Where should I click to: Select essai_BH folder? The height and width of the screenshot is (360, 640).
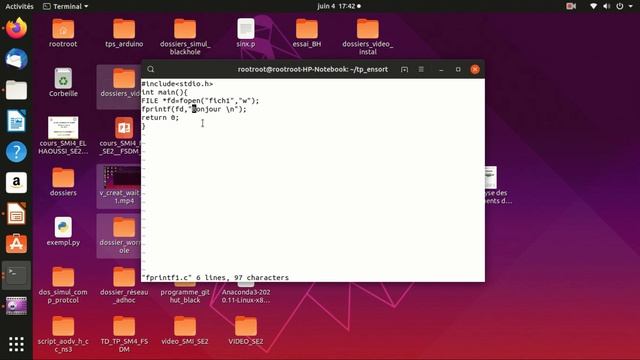click(307, 33)
